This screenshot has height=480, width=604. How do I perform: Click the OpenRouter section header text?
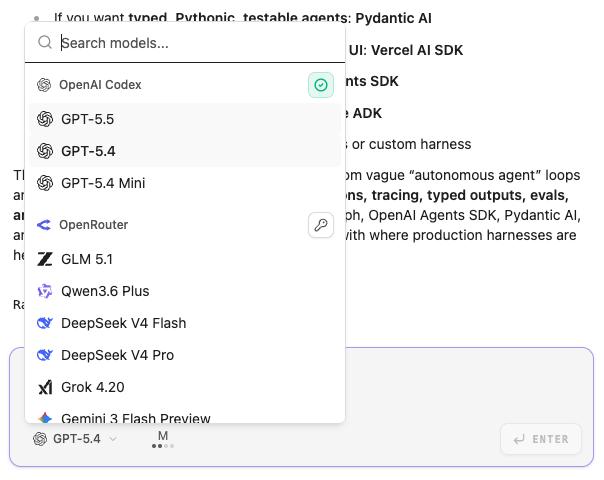[x=94, y=225]
